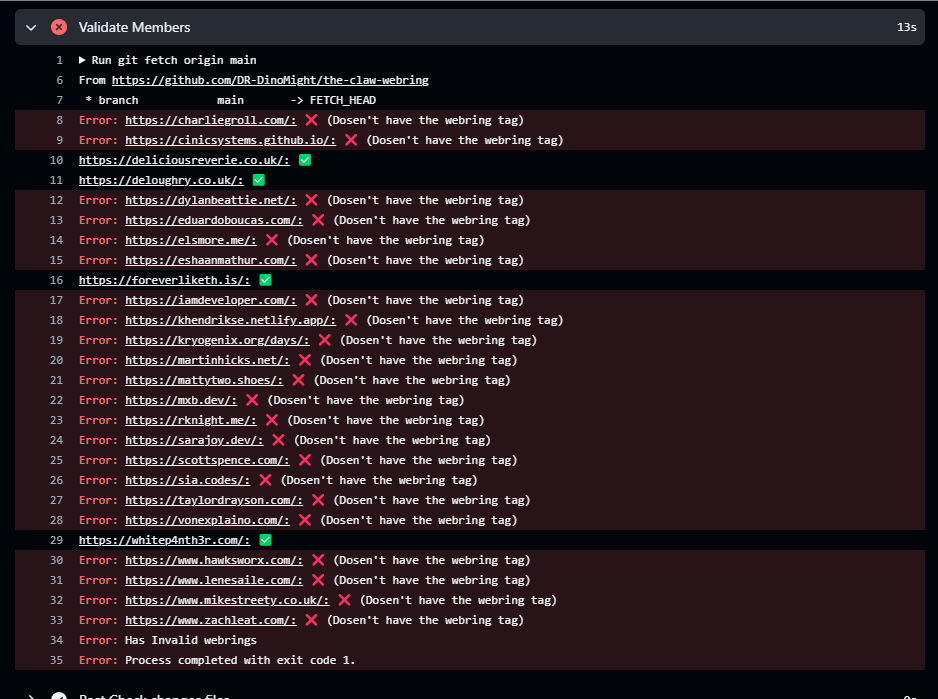This screenshot has height=699, width=938.
Task: Open the sarajoy.dev link
Action: [194, 440]
